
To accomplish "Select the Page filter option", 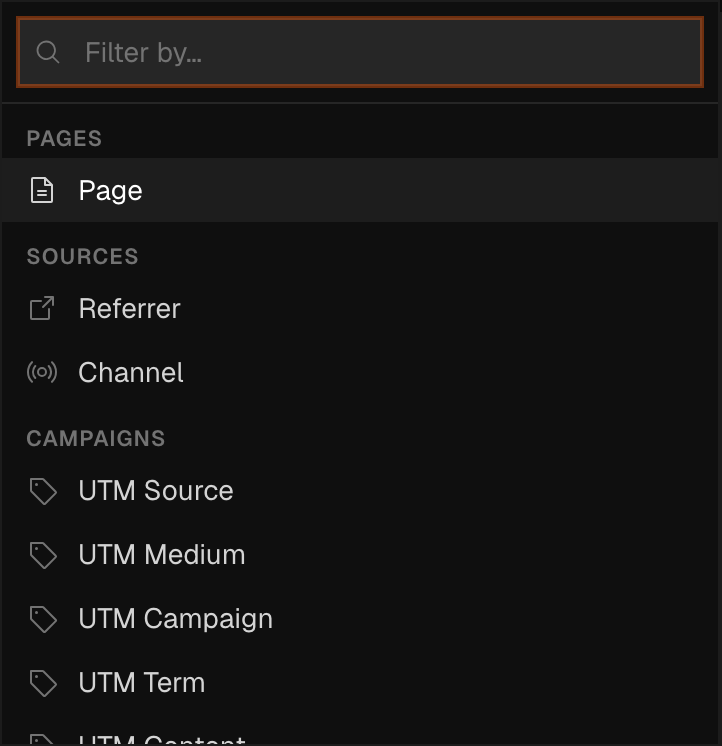I will click(x=360, y=190).
